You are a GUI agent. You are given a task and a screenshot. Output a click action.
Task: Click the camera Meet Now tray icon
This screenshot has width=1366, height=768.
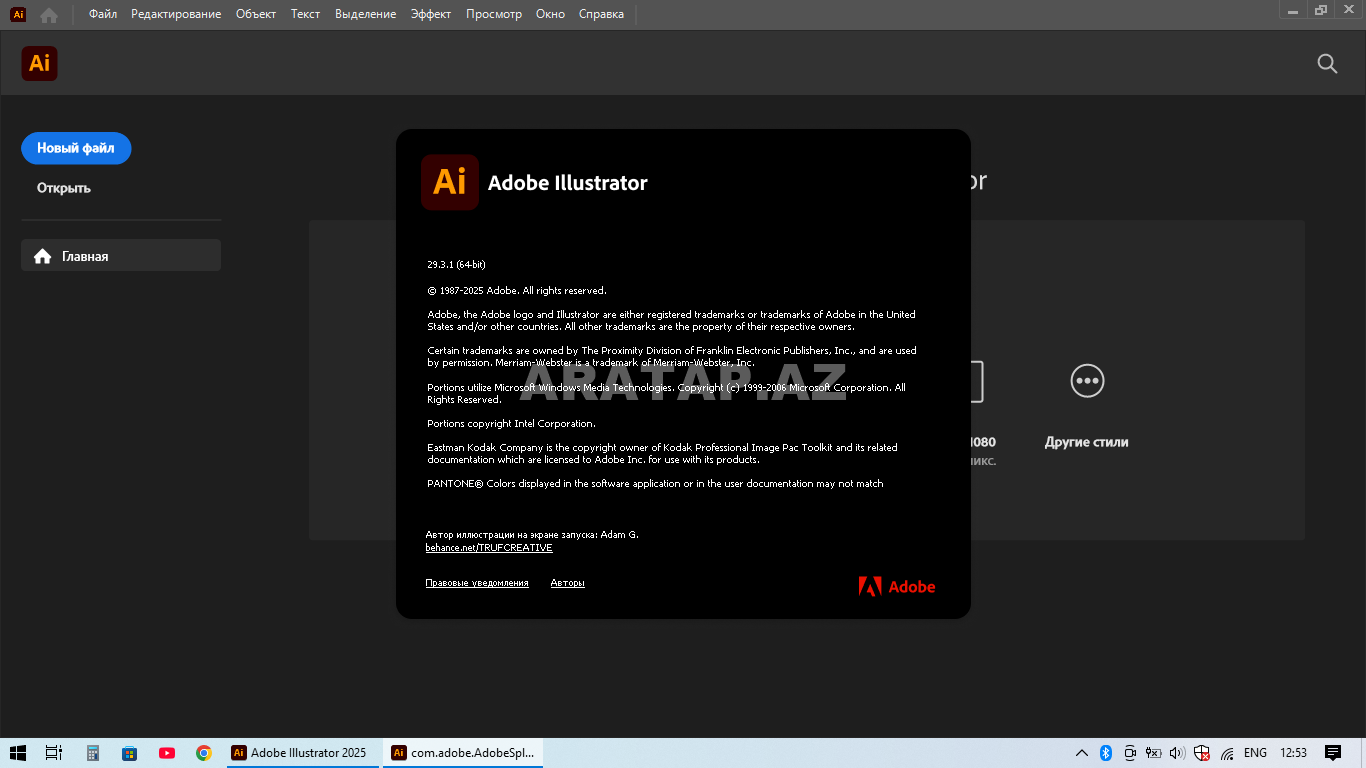pos(1130,753)
